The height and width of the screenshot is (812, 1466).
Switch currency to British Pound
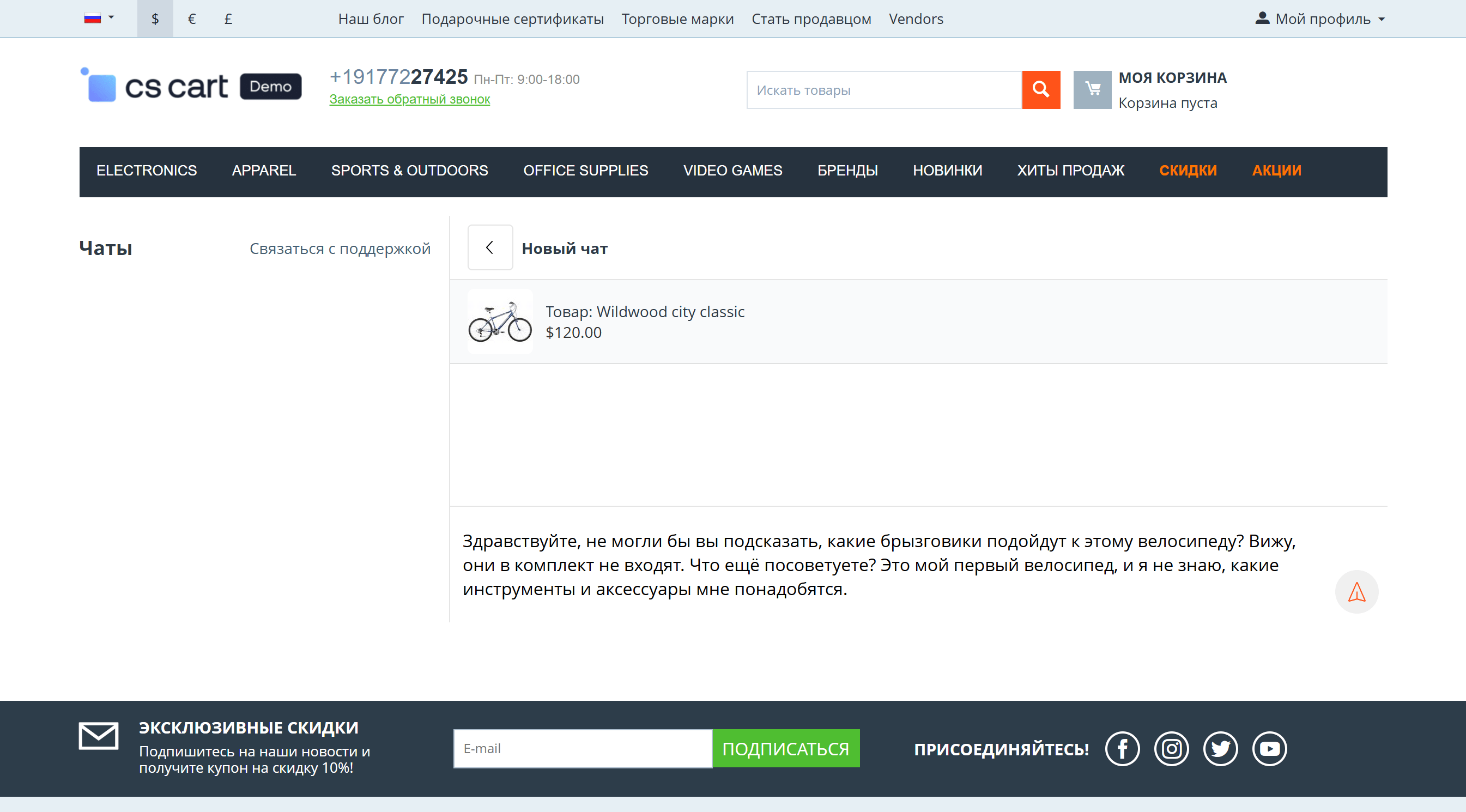click(228, 19)
